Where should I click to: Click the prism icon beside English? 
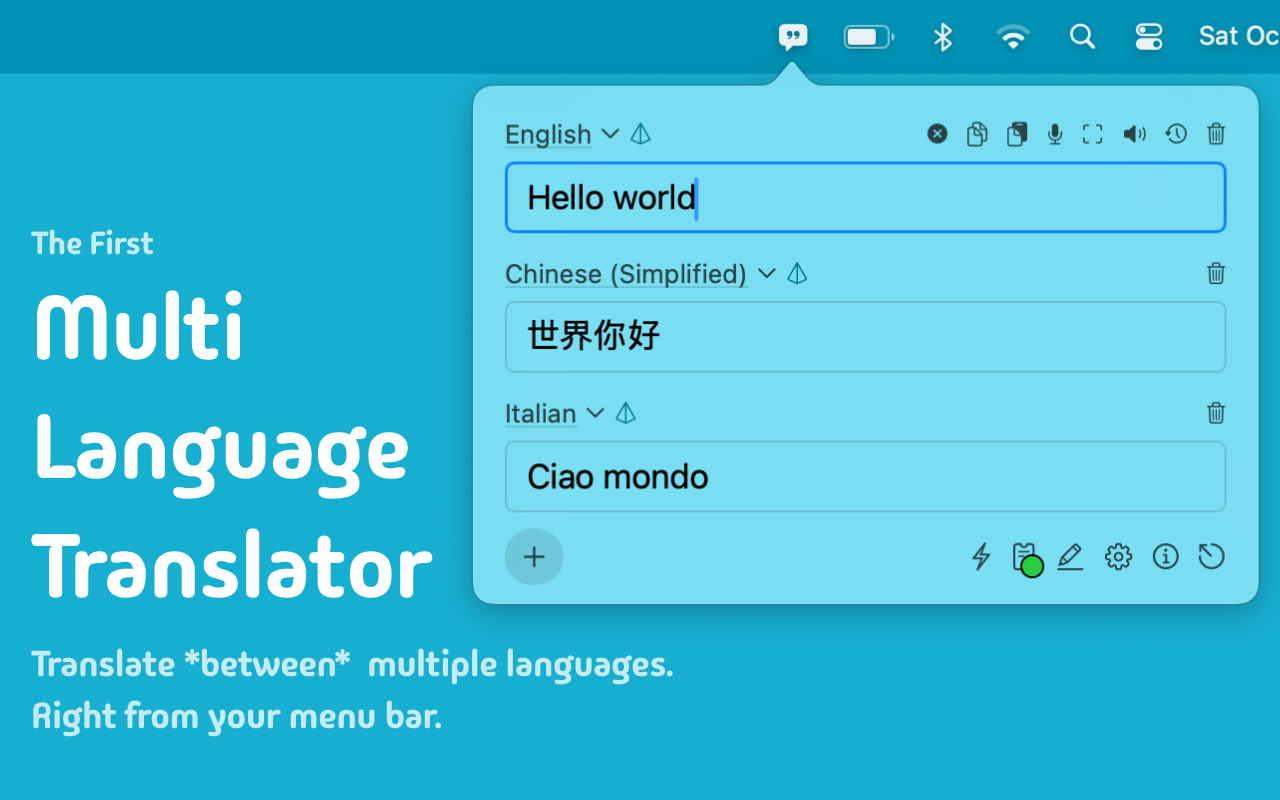pos(641,134)
